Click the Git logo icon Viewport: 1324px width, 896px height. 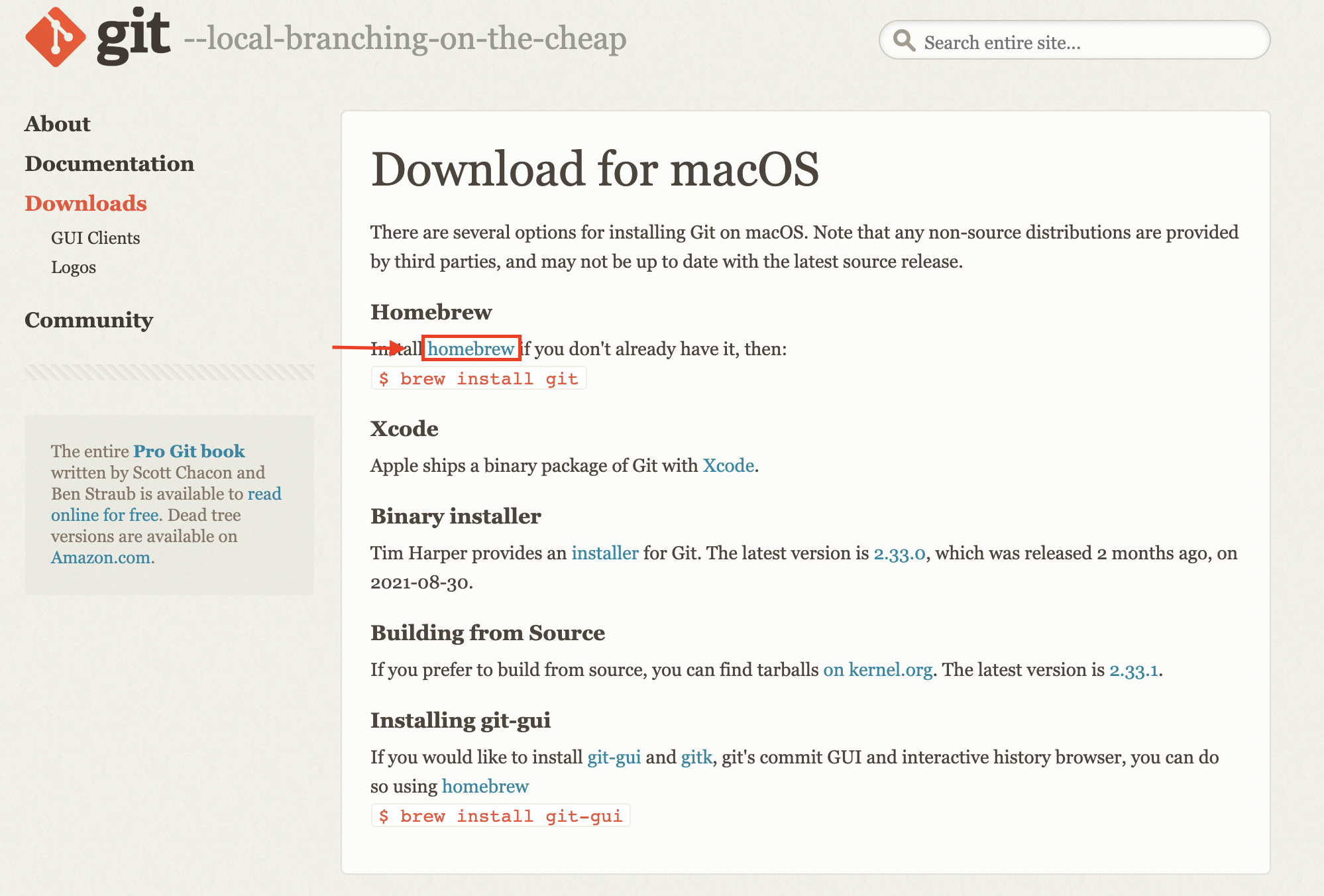click(56, 36)
